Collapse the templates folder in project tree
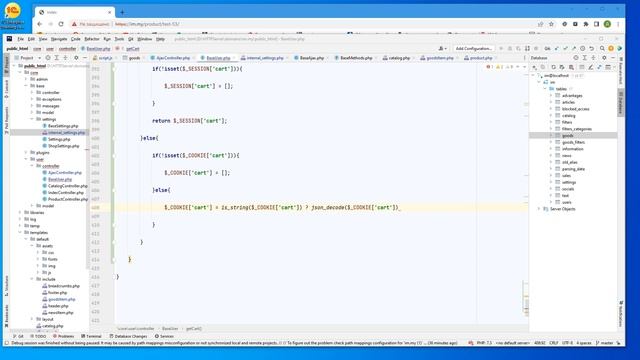Screen dimensions: 640x360 [x=20, y=233]
